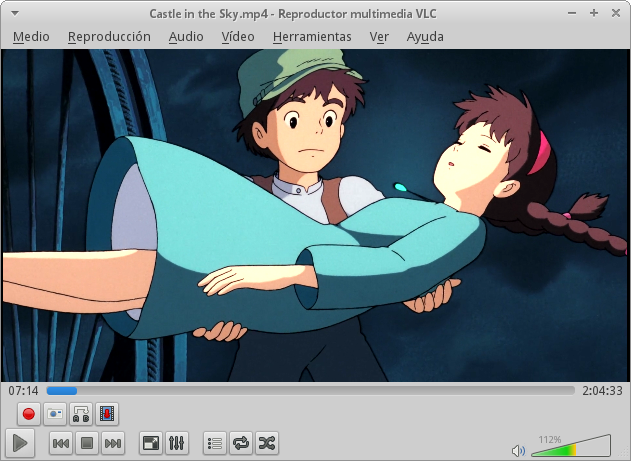
Task: Toggle the loop repeat mode
Action: [241, 443]
